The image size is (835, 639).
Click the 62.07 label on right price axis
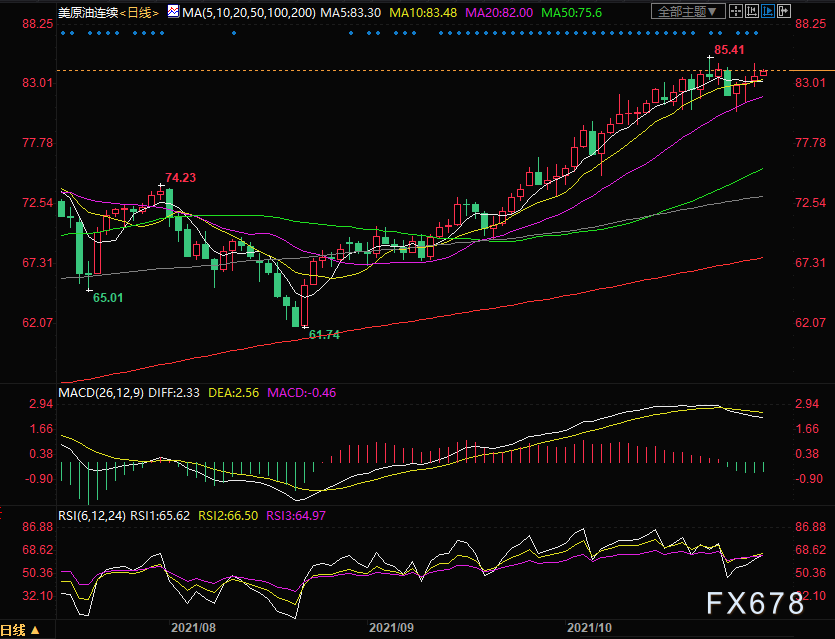tap(810, 323)
